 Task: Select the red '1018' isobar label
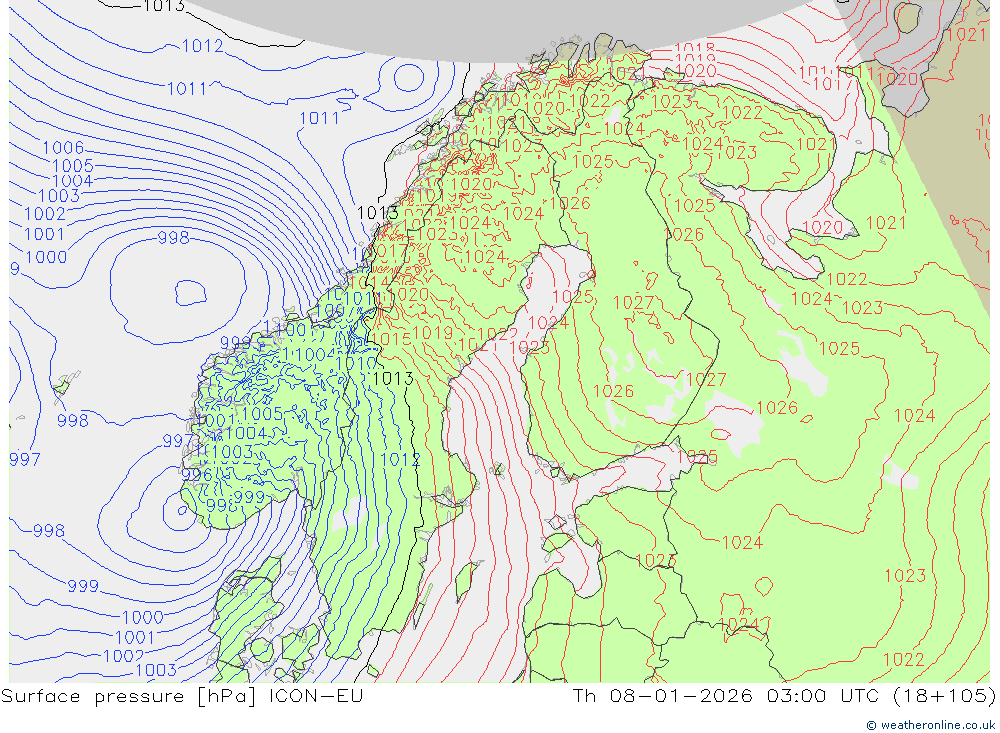(x=695, y=48)
